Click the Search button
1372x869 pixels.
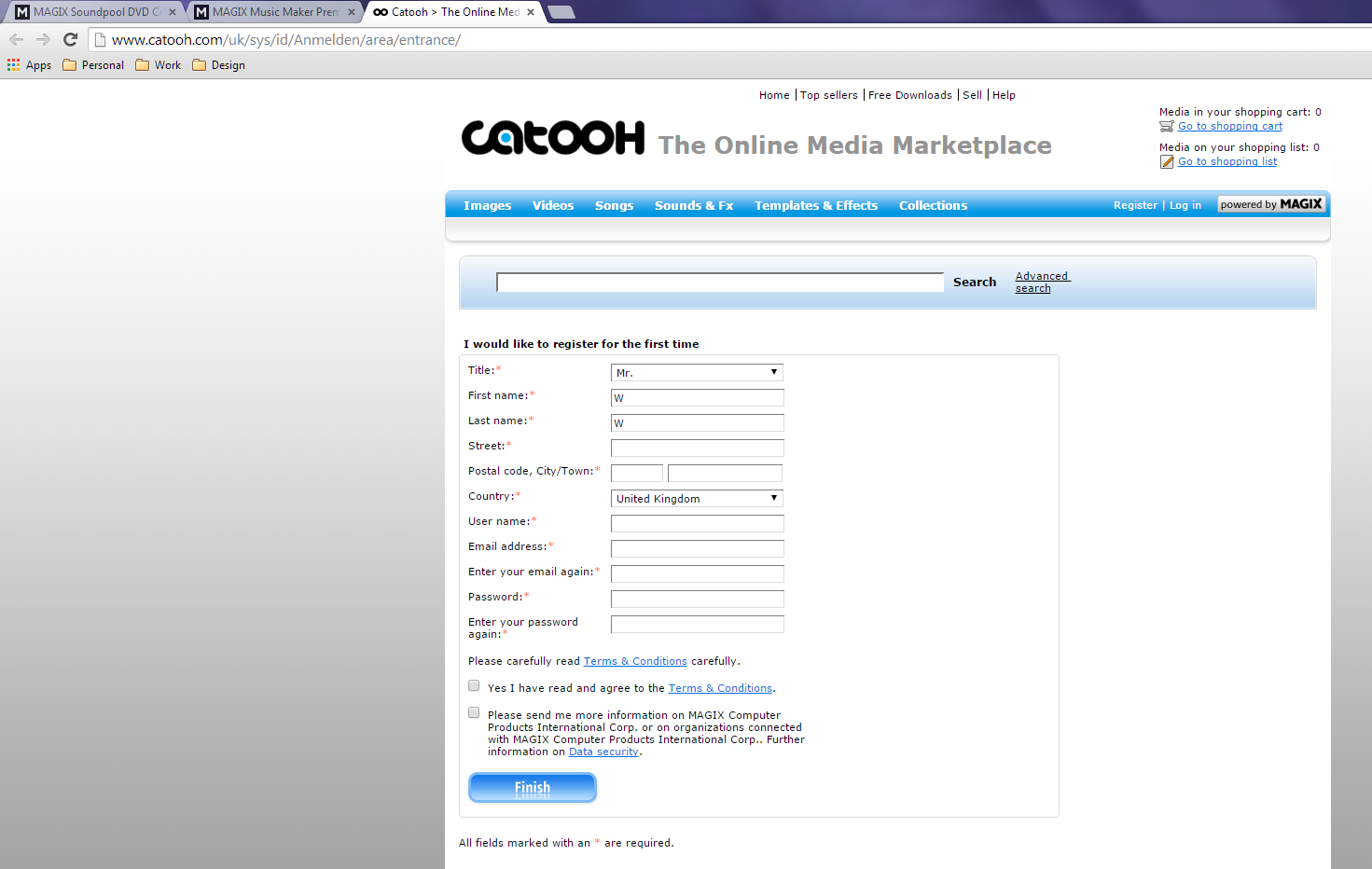(975, 282)
